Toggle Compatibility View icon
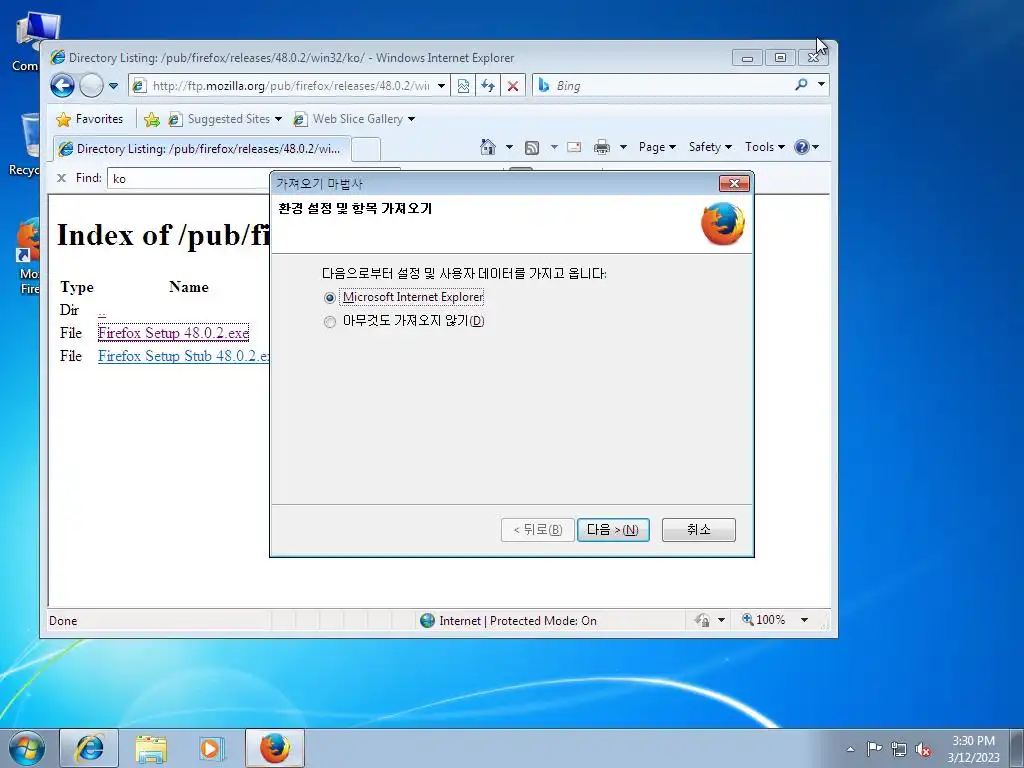 463,86
